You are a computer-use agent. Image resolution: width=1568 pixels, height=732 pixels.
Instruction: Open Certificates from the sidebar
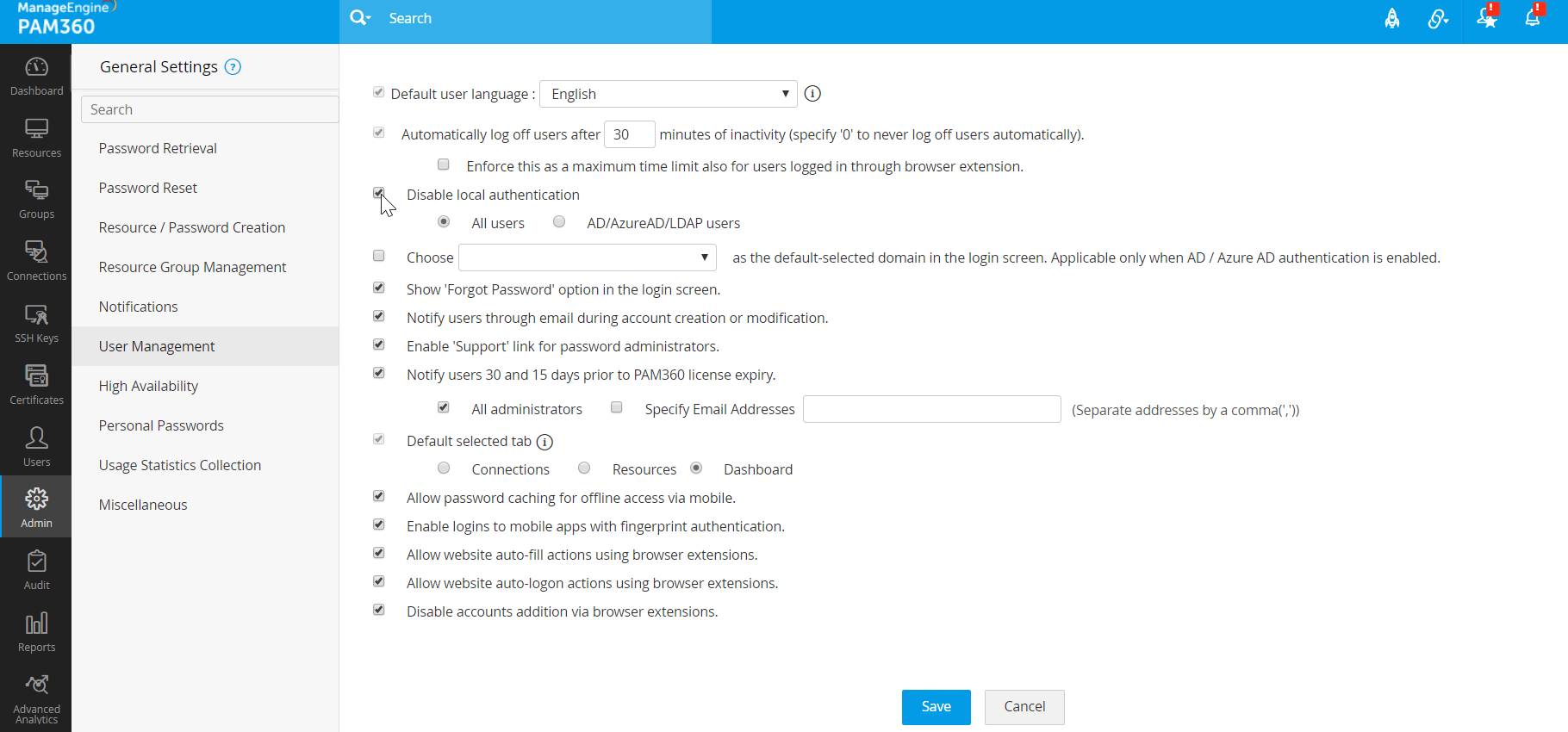pos(36,384)
